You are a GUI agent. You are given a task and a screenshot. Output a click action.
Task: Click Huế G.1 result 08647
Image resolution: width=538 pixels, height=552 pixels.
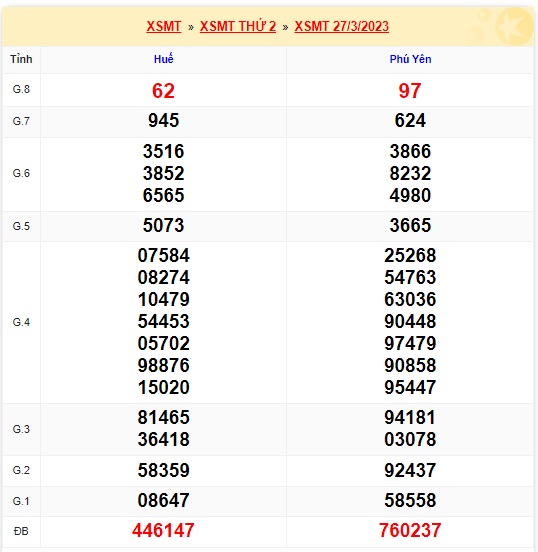tap(163, 500)
